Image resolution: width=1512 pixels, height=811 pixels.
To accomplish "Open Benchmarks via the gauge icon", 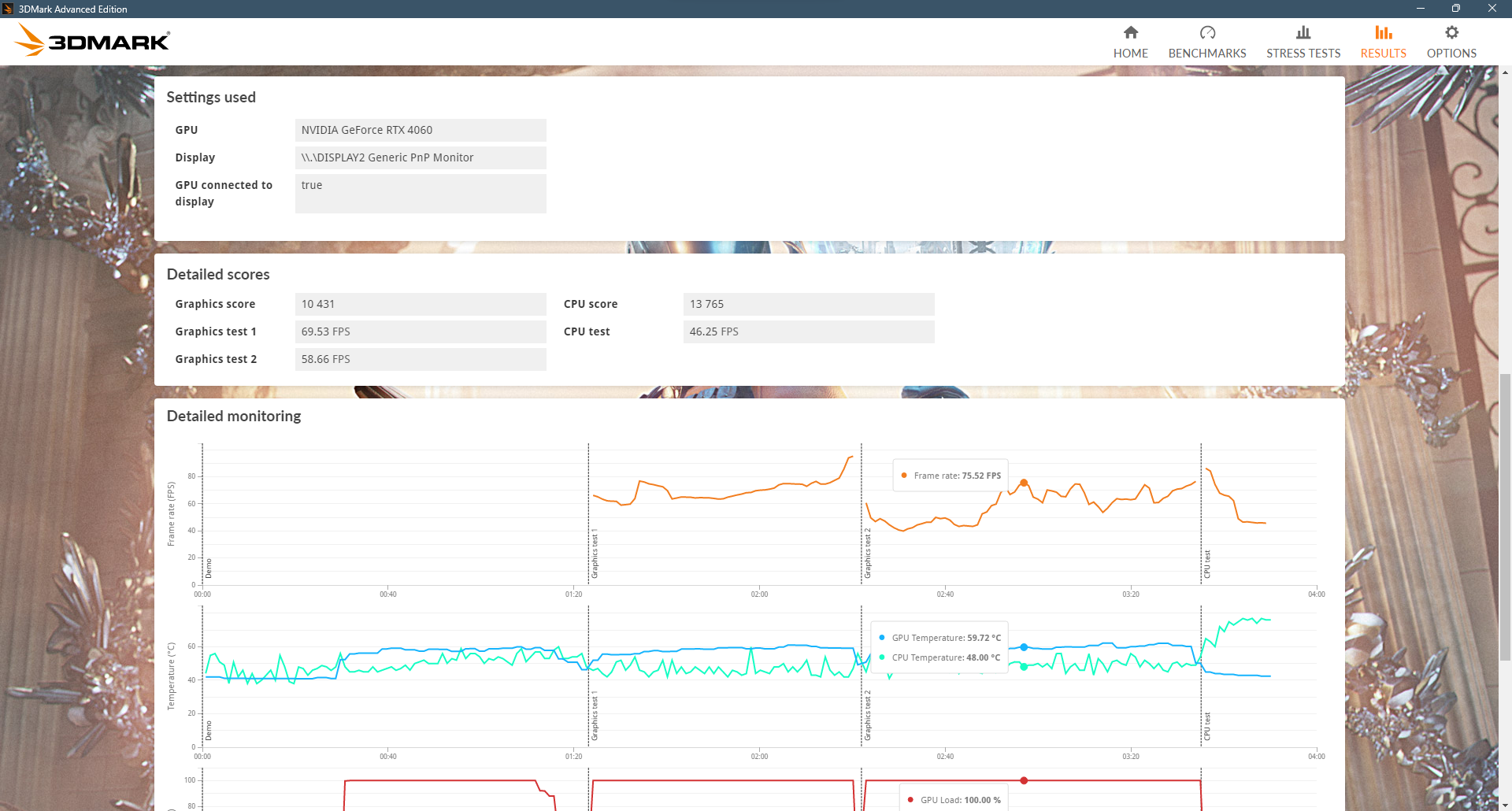I will pyautogui.click(x=1206, y=32).
